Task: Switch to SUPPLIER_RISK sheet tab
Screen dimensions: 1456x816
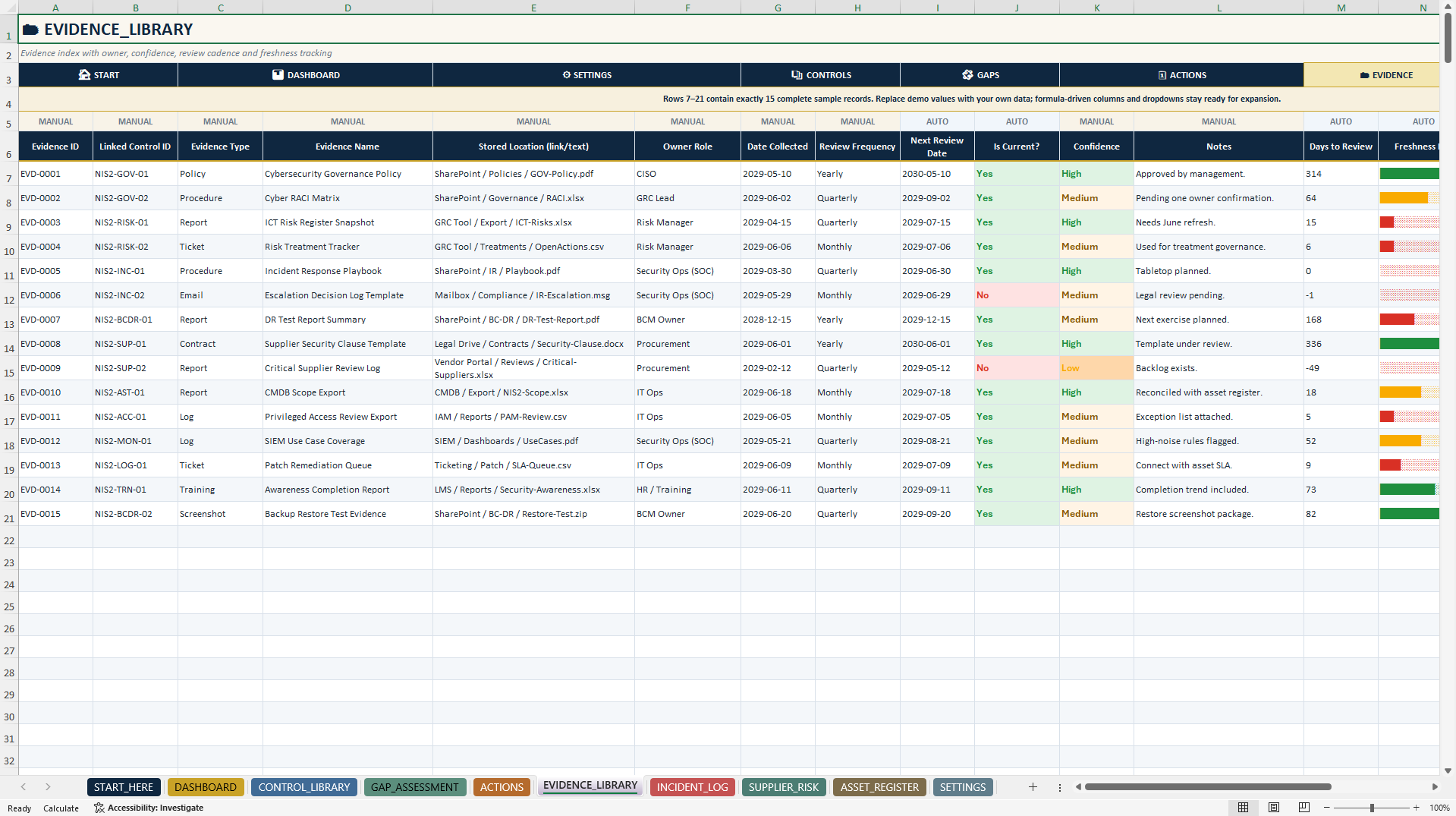Action: (784, 787)
